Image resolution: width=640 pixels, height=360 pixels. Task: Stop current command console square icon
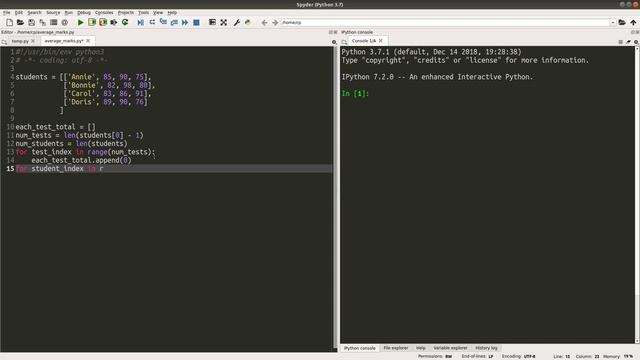(x=620, y=42)
